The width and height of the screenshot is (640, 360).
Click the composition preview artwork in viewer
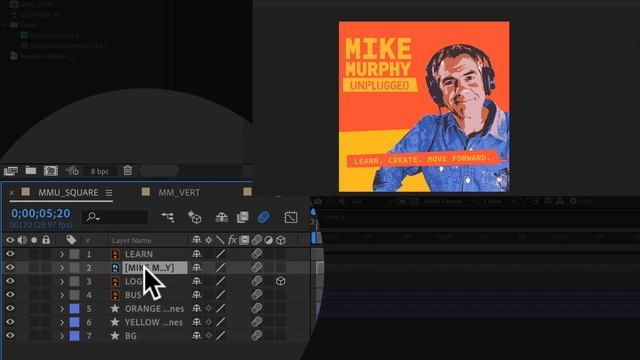424,107
